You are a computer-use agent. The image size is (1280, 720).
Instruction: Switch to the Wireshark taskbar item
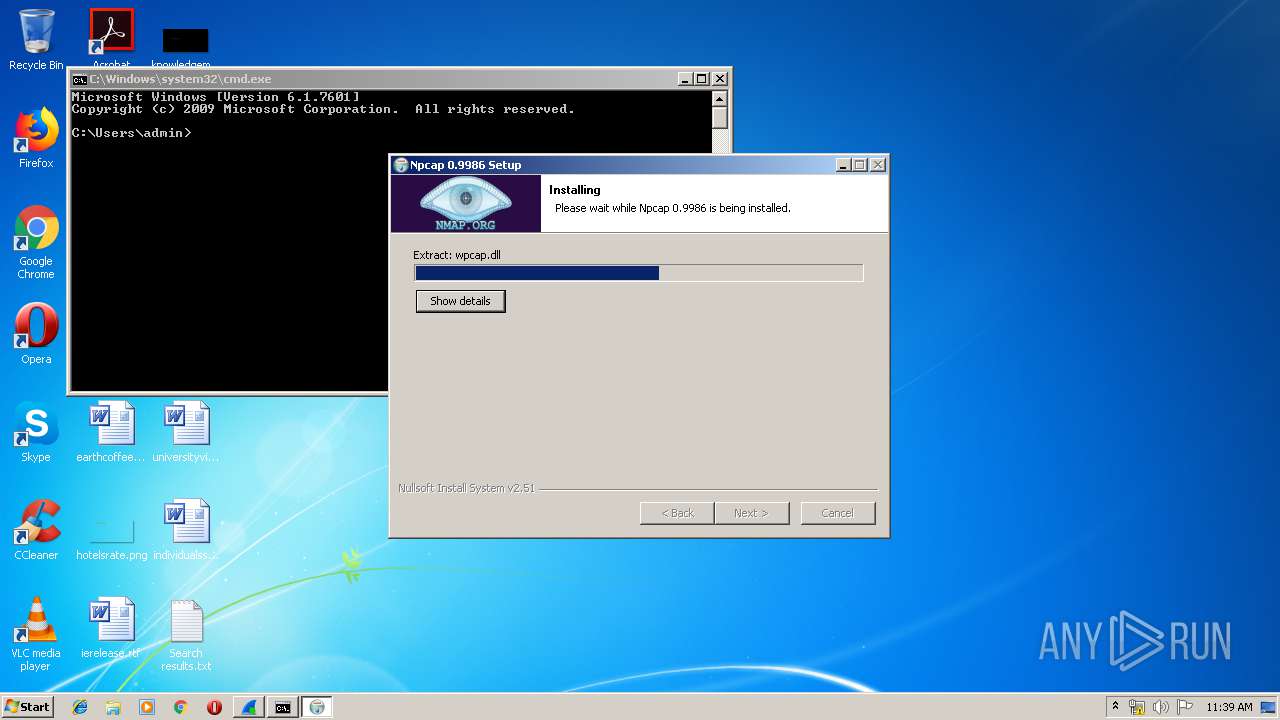pos(248,707)
